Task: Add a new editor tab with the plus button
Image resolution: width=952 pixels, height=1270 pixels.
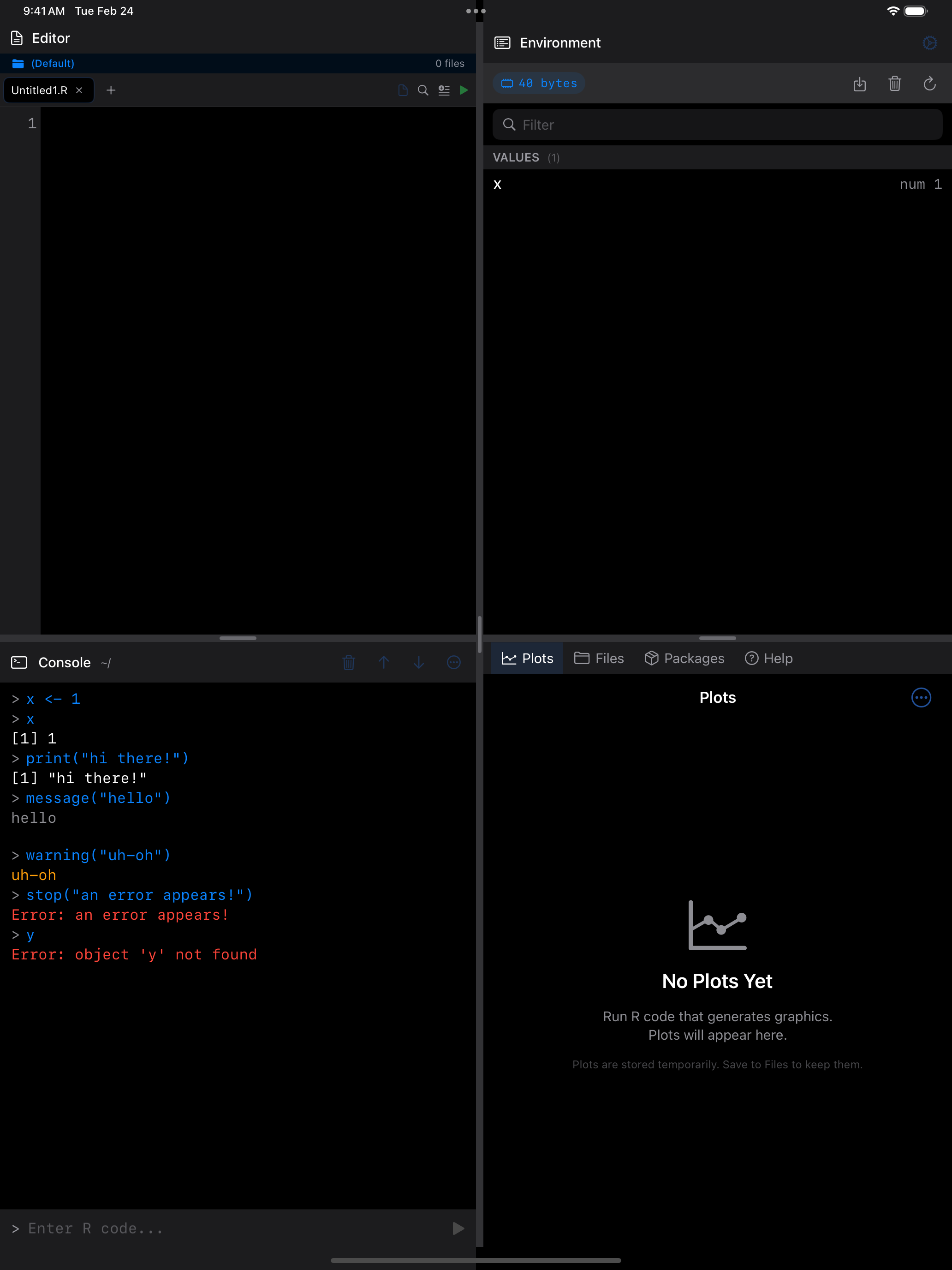Action: coord(111,90)
